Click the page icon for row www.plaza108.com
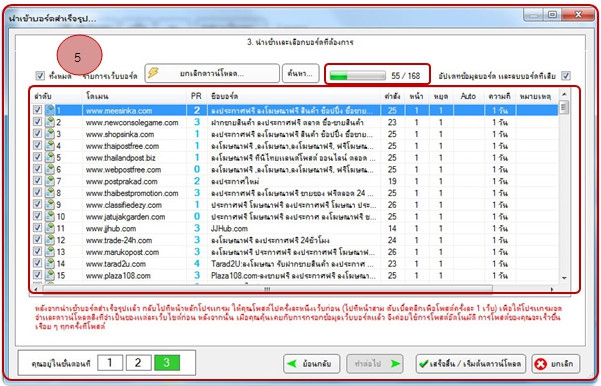 click(x=50, y=275)
